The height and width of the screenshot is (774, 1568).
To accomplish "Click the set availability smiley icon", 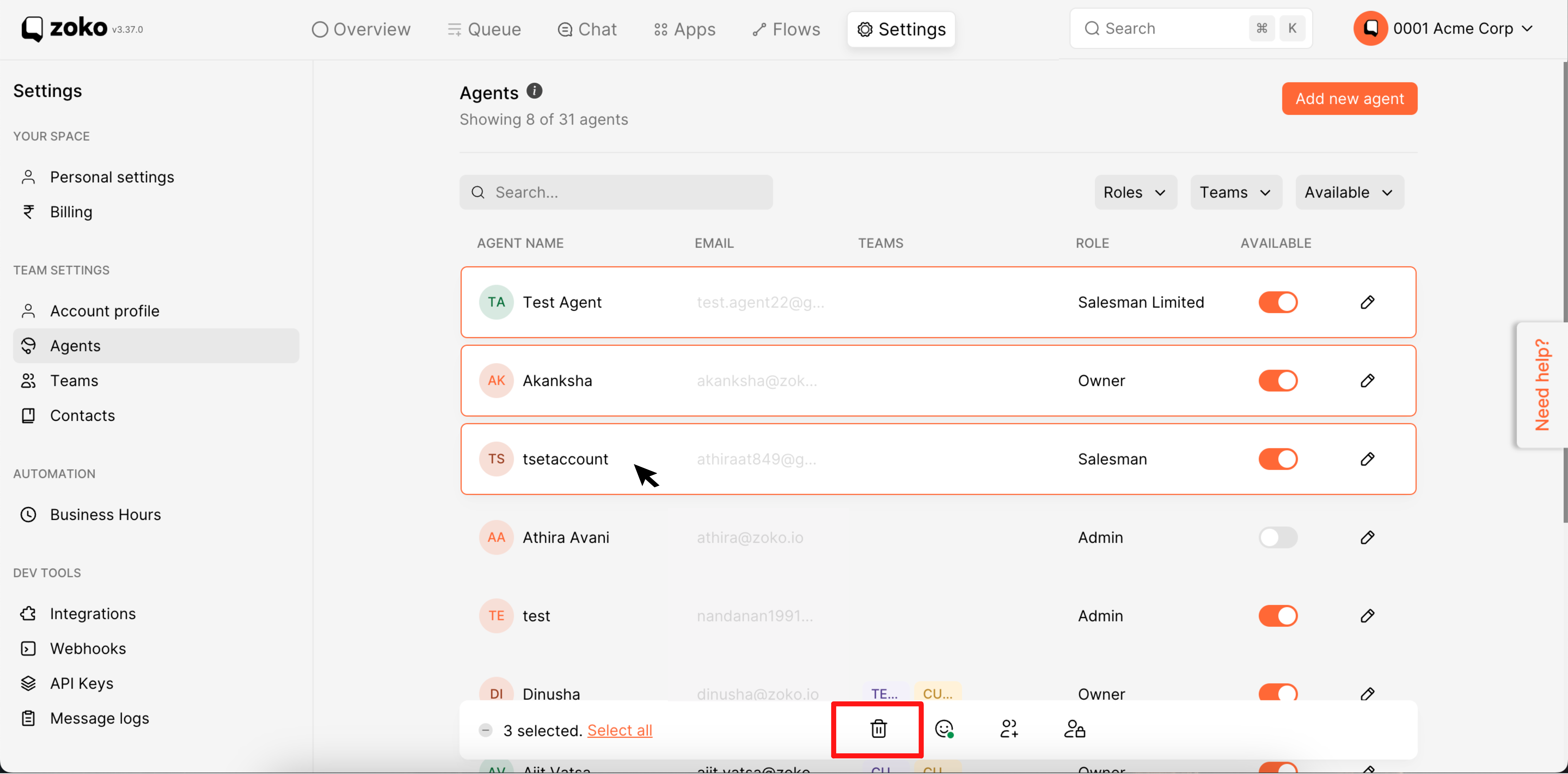I will [944, 729].
